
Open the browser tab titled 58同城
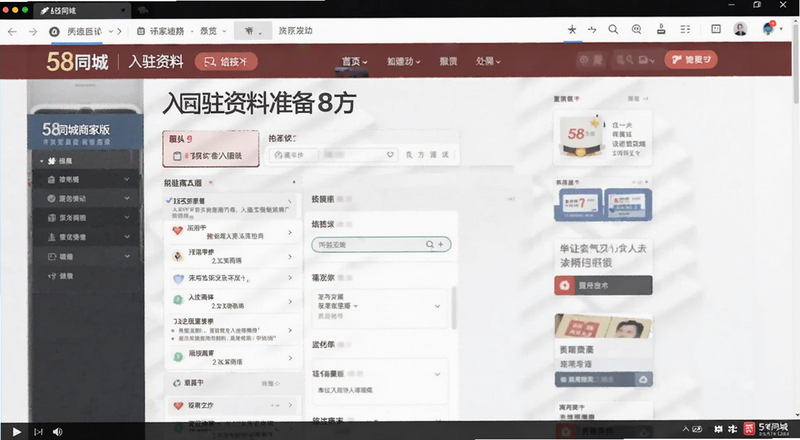82,10
